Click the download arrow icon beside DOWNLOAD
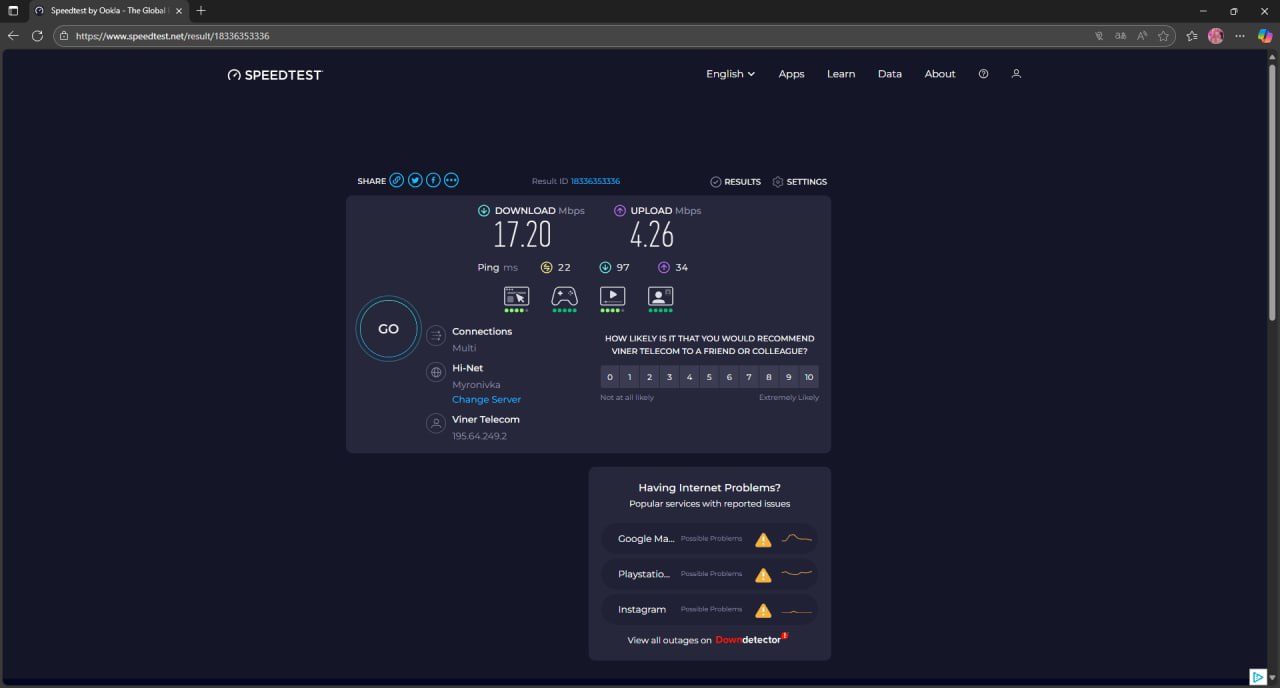 484,211
